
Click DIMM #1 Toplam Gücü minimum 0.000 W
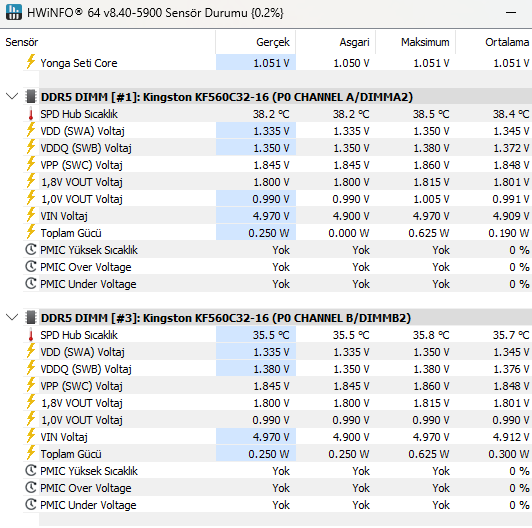click(348, 233)
